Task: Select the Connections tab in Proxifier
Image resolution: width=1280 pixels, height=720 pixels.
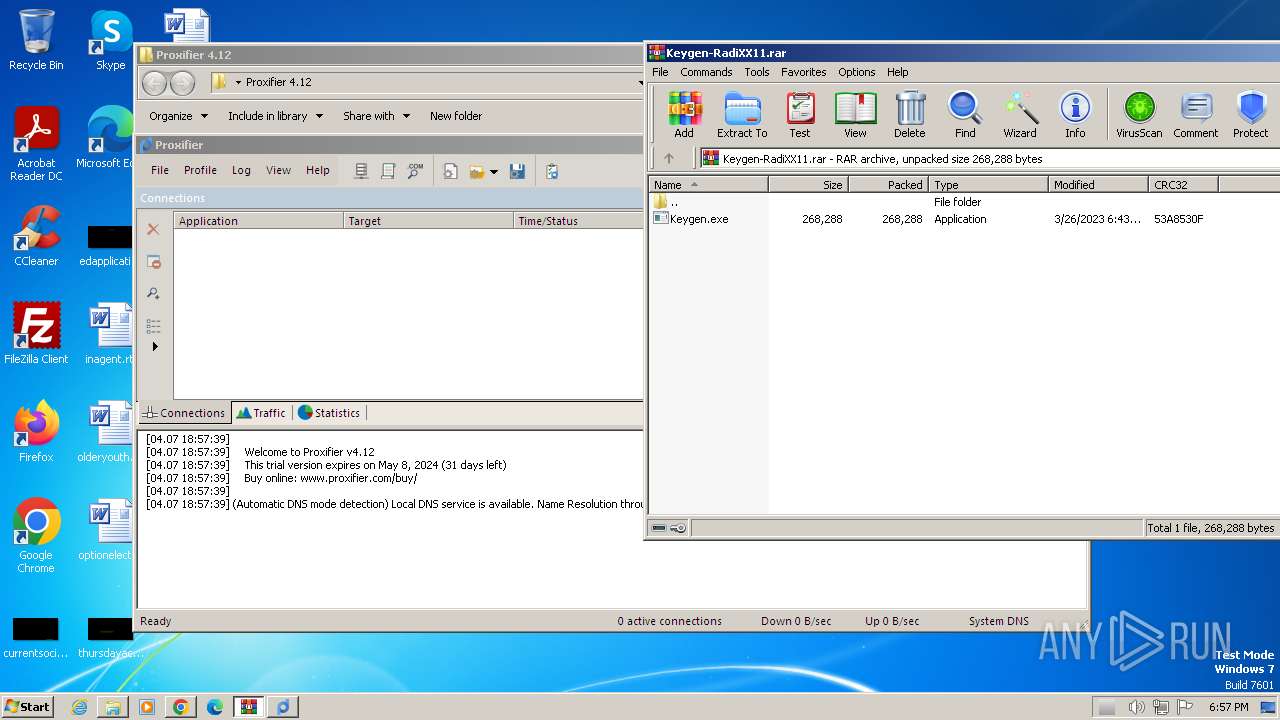Action: click(x=184, y=412)
